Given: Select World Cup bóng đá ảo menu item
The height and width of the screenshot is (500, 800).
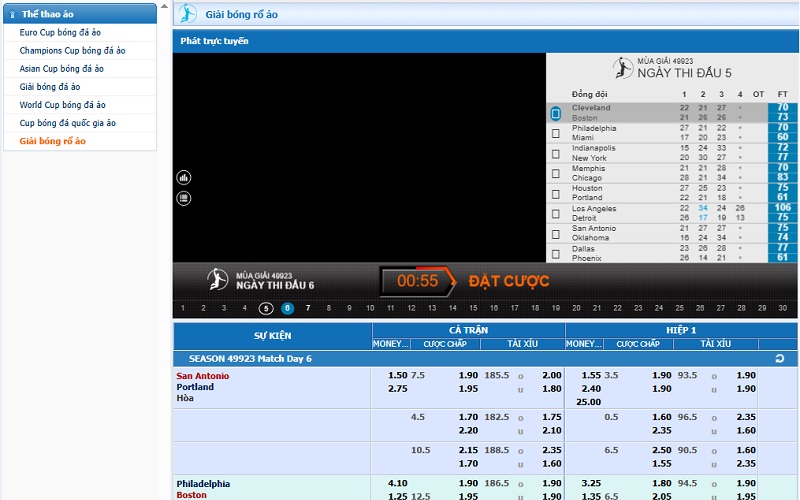Looking at the screenshot, I should click(x=62, y=105).
